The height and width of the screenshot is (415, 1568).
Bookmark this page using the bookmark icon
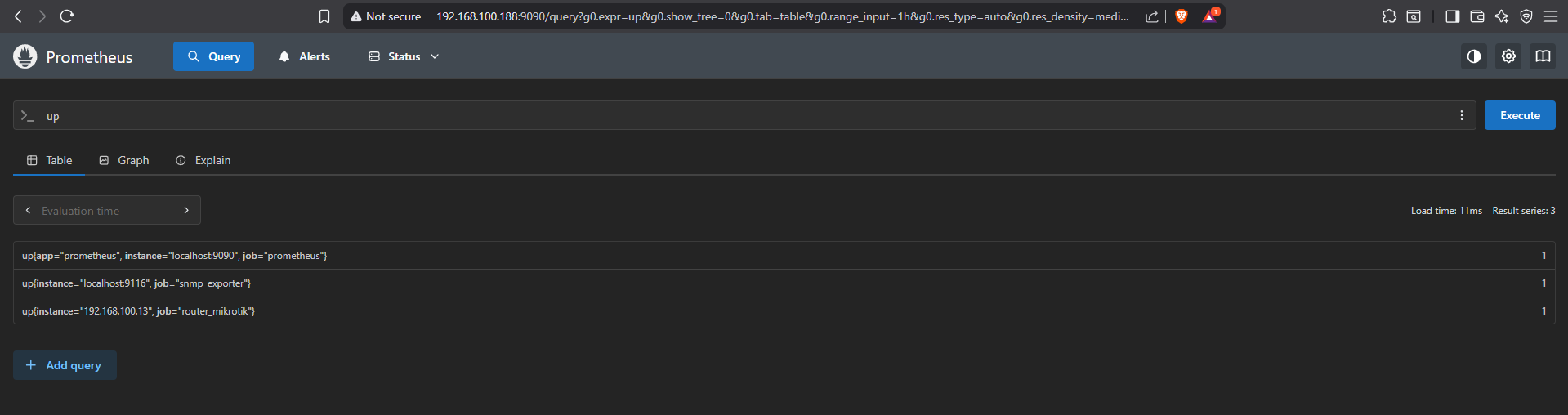(324, 16)
